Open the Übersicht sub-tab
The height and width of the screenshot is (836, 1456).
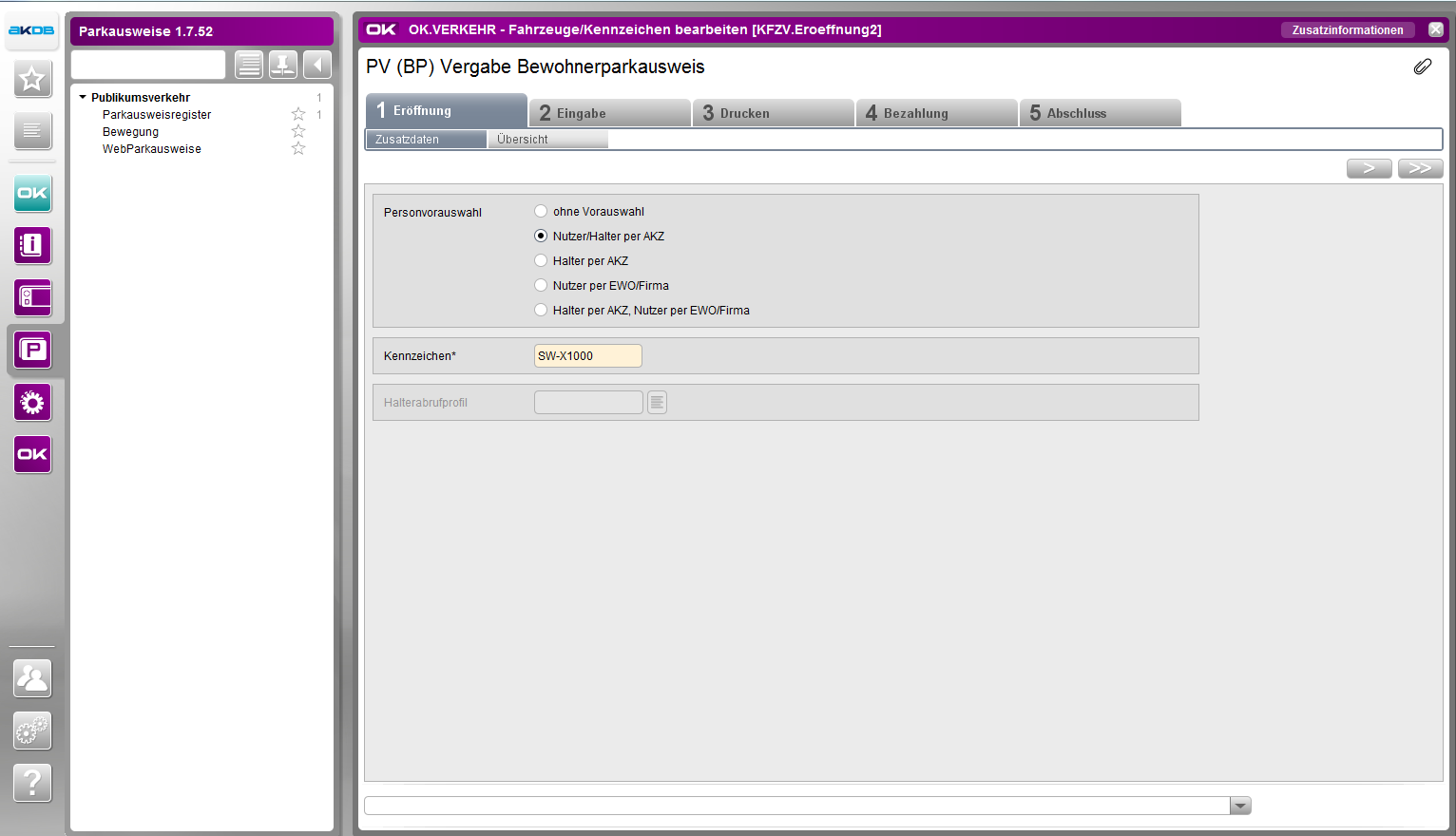(546, 140)
